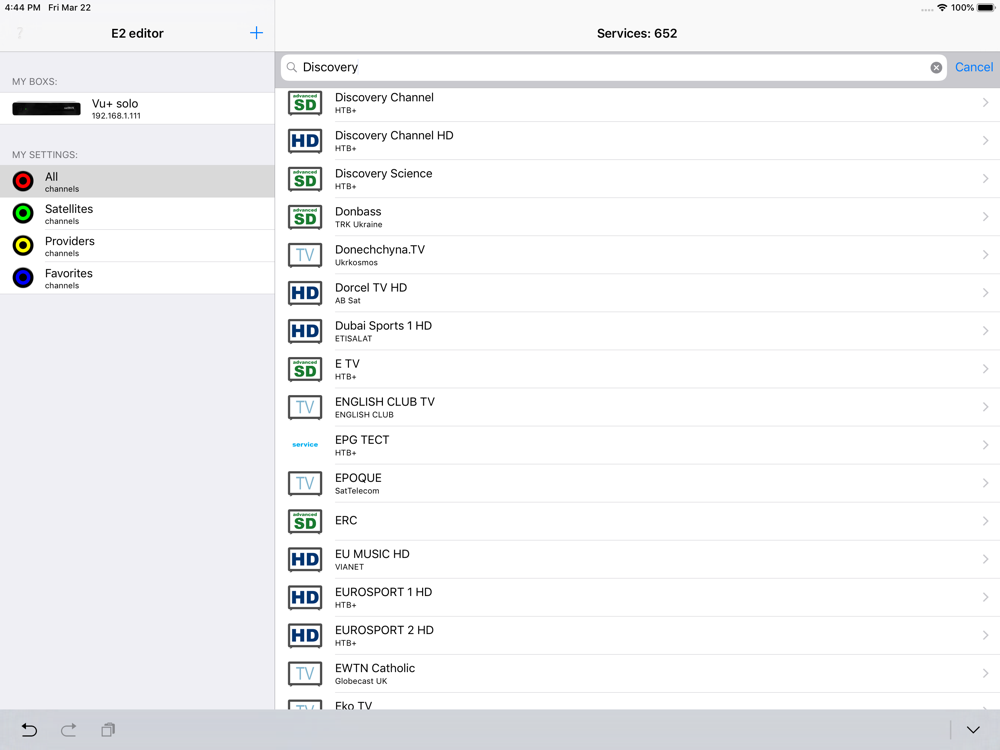The height and width of the screenshot is (750, 1000).
Task: Click SD icon for Discovery Channel
Action: click(x=305, y=103)
